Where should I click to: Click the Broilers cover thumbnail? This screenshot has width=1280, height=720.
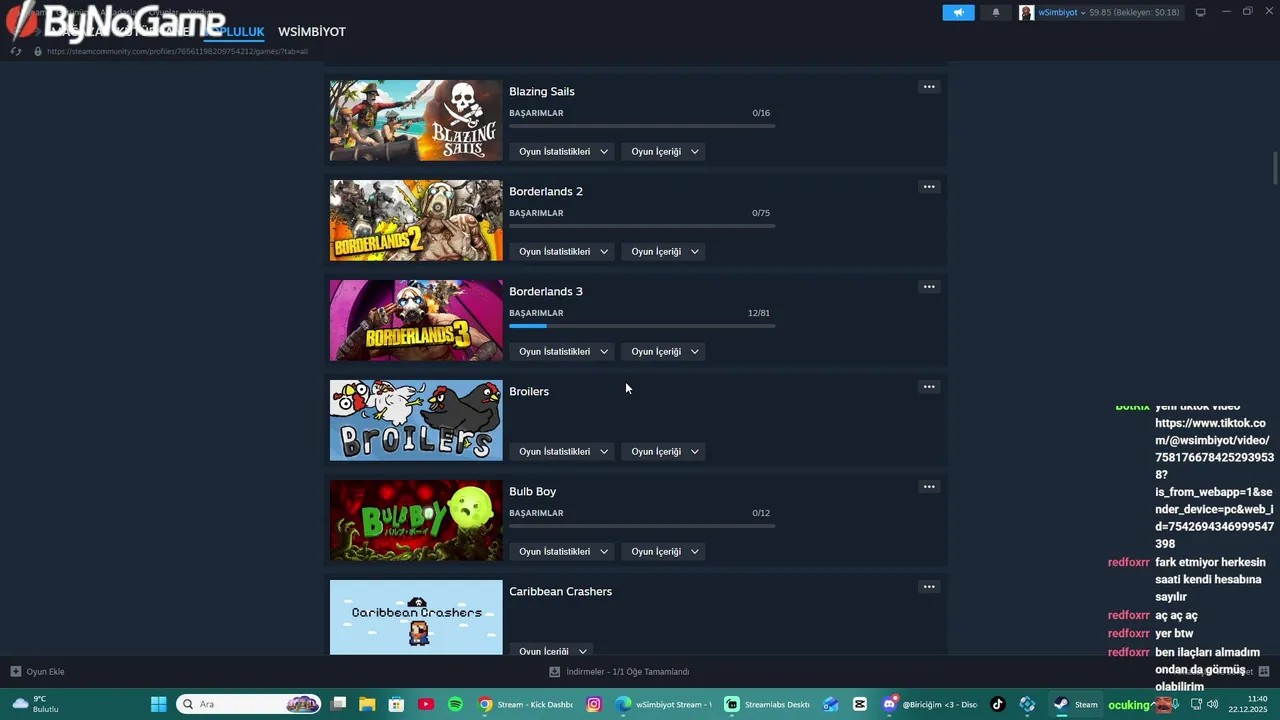pos(416,420)
